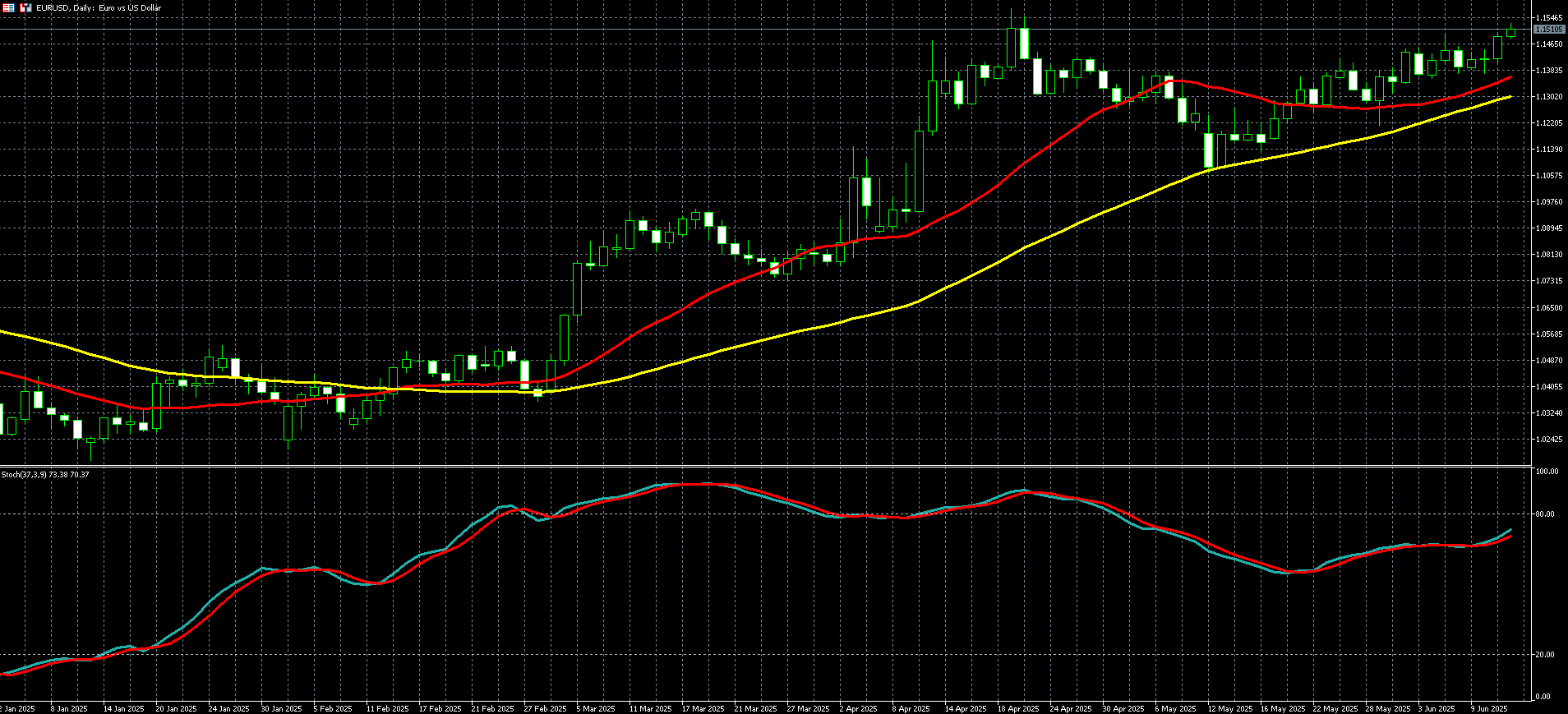Click the 80.00 stochastic scale label
1568x714 pixels.
(1546, 514)
